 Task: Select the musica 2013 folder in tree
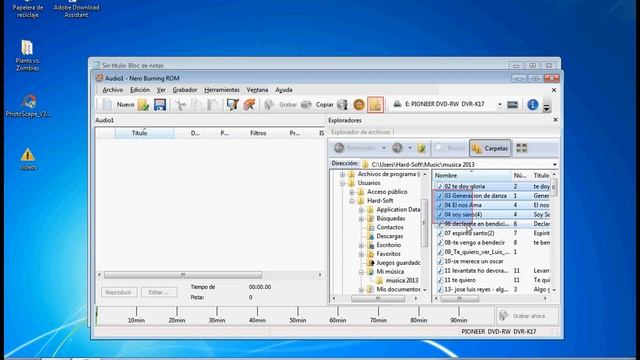click(402, 280)
